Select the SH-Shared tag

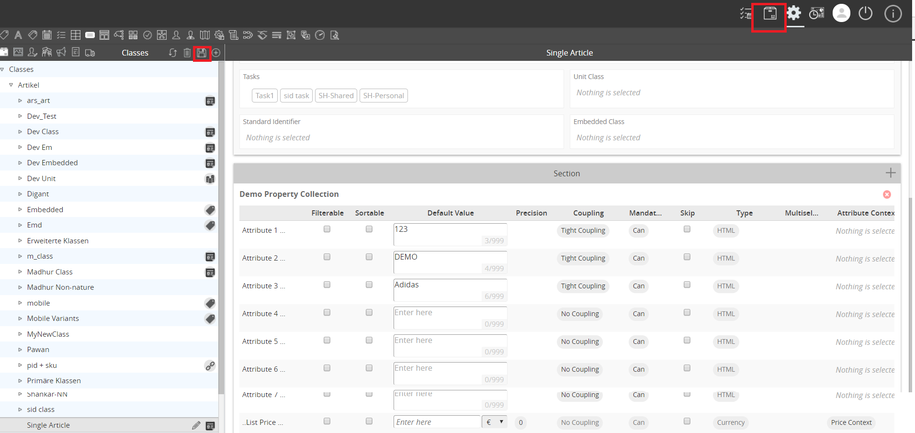(x=336, y=96)
